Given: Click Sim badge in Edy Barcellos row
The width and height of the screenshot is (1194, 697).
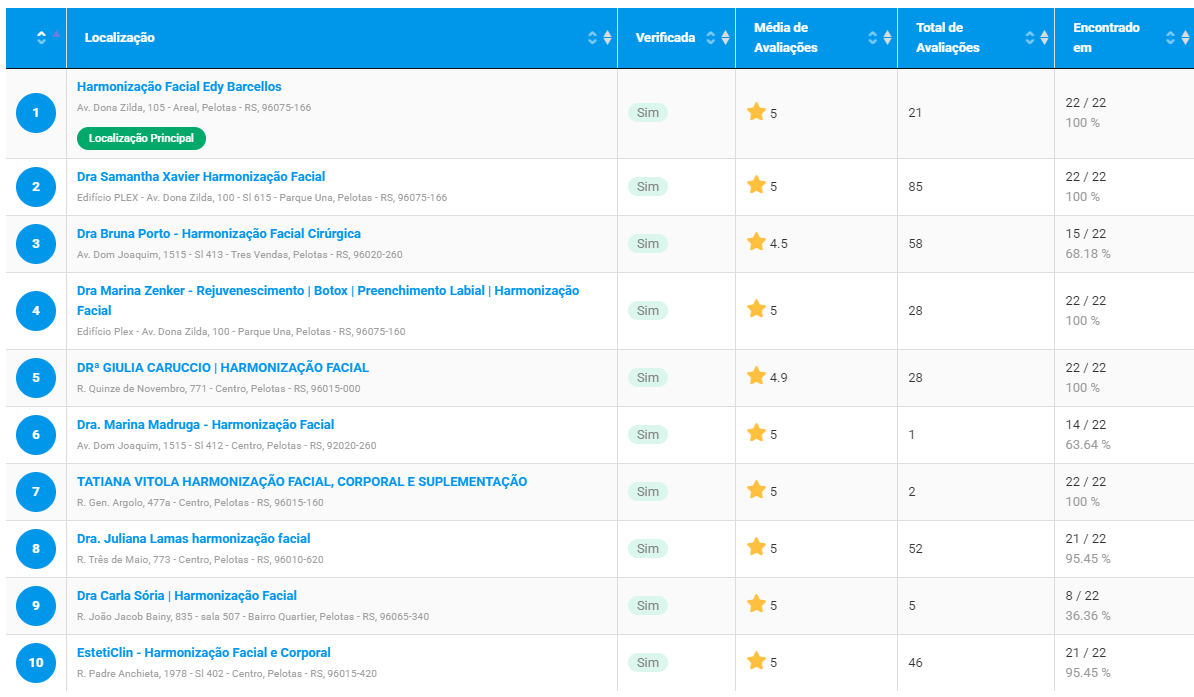Looking at the screenshot, I should [648, 113].
